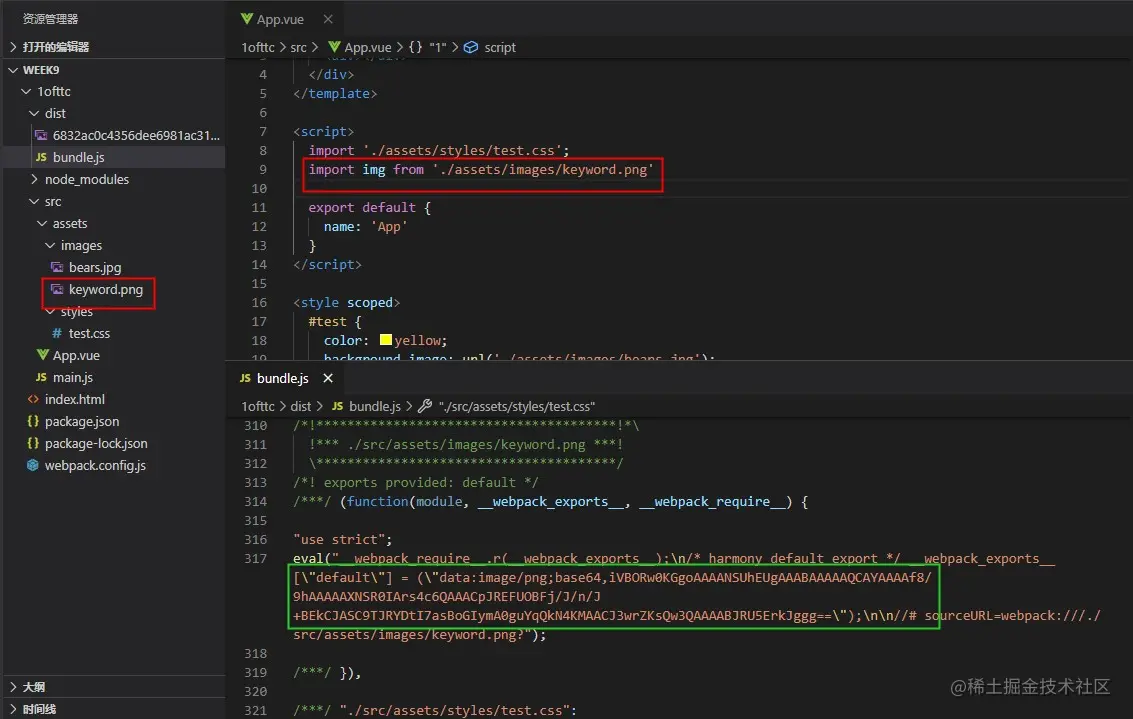The height and width of the screenshot is (719, 1133).
Task: Select bundle.js in the explorer tree
Action: [78, 158]
